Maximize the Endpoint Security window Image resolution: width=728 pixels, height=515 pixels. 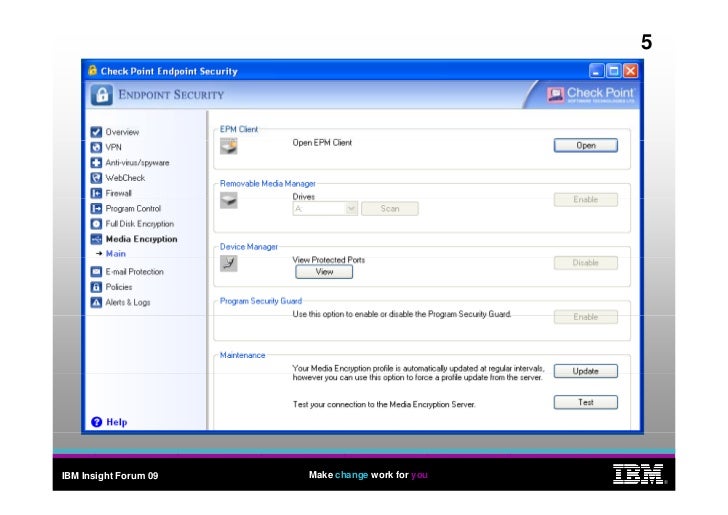tap(613, 71)
